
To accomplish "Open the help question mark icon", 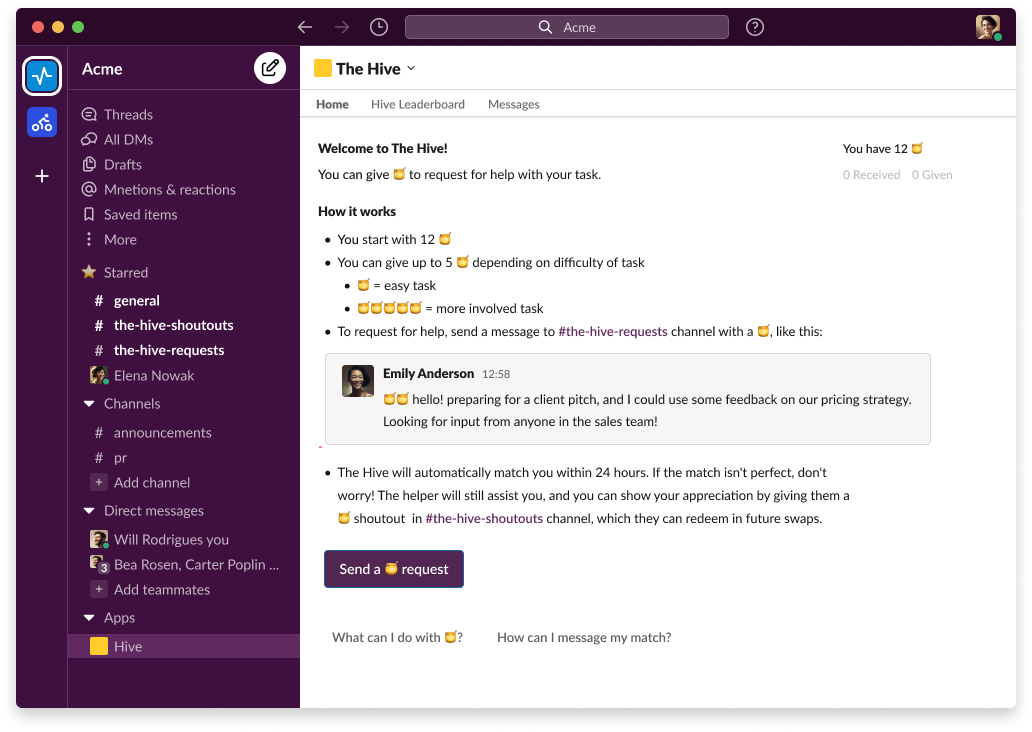I will tap(755, 27).
